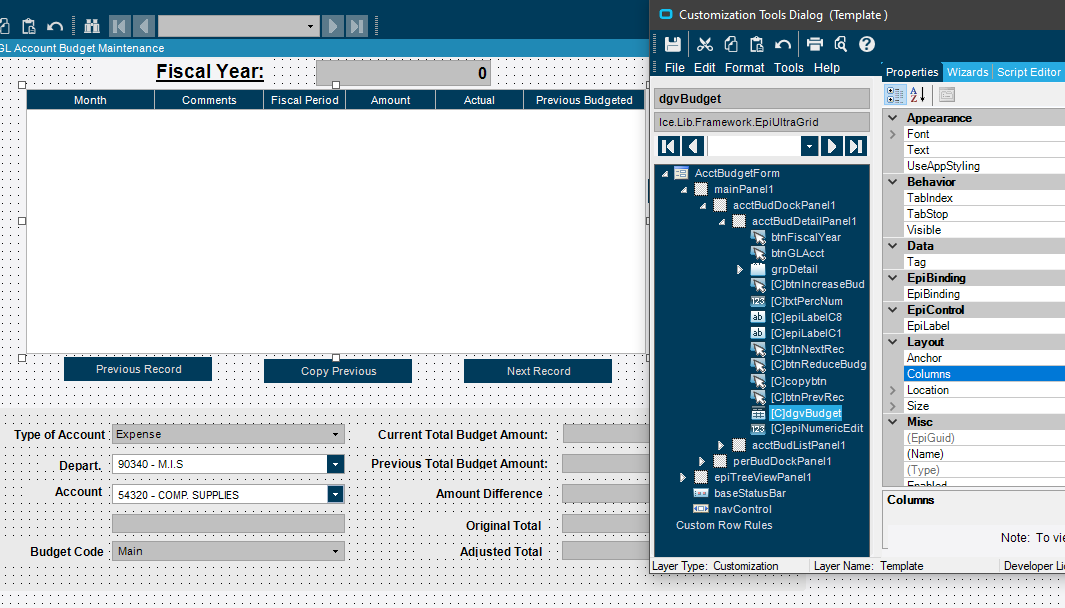
Task: Expand the Font property row
Action: (x=893, y=135)
